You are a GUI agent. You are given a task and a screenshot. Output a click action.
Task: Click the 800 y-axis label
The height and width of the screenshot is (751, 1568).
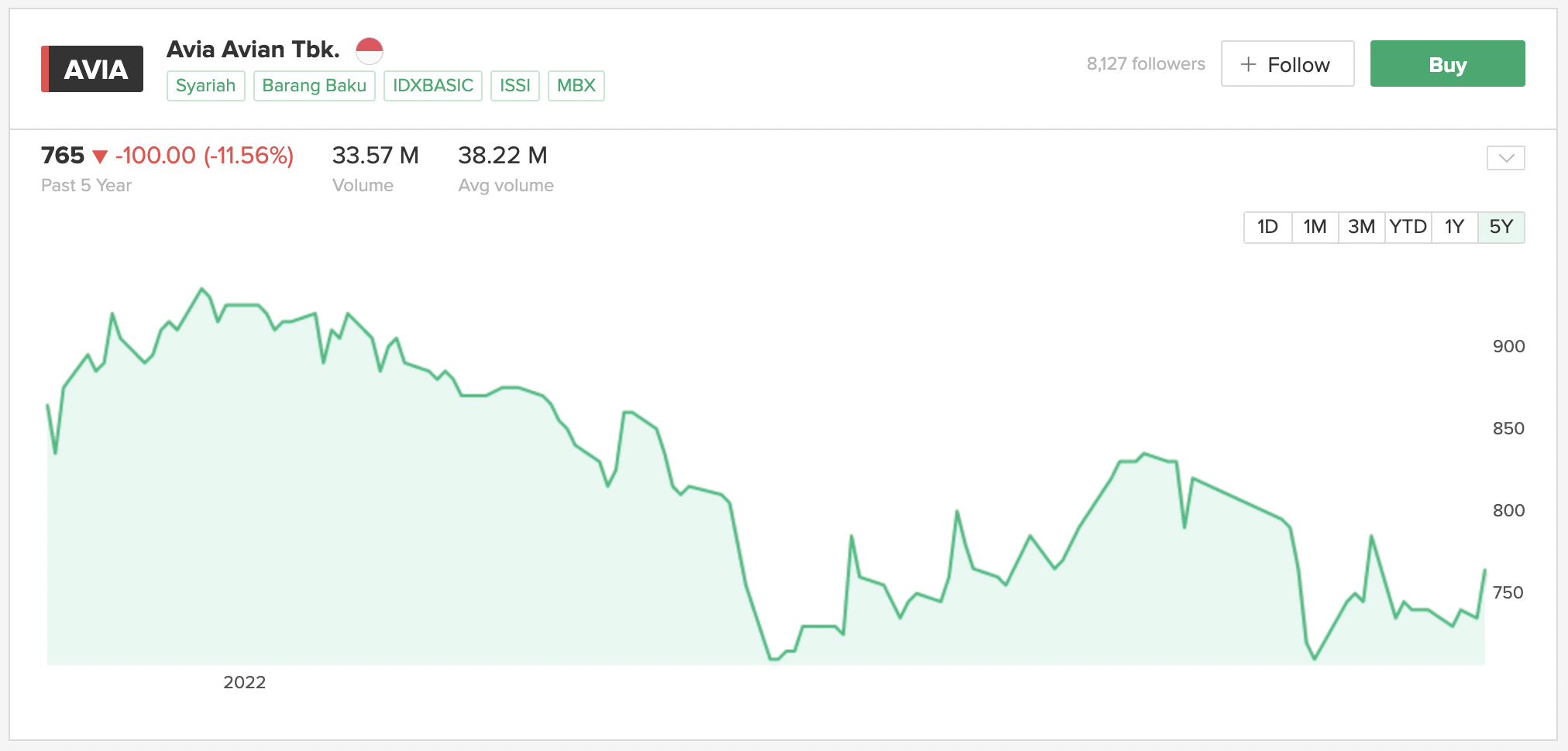[x=1508, y=510]
